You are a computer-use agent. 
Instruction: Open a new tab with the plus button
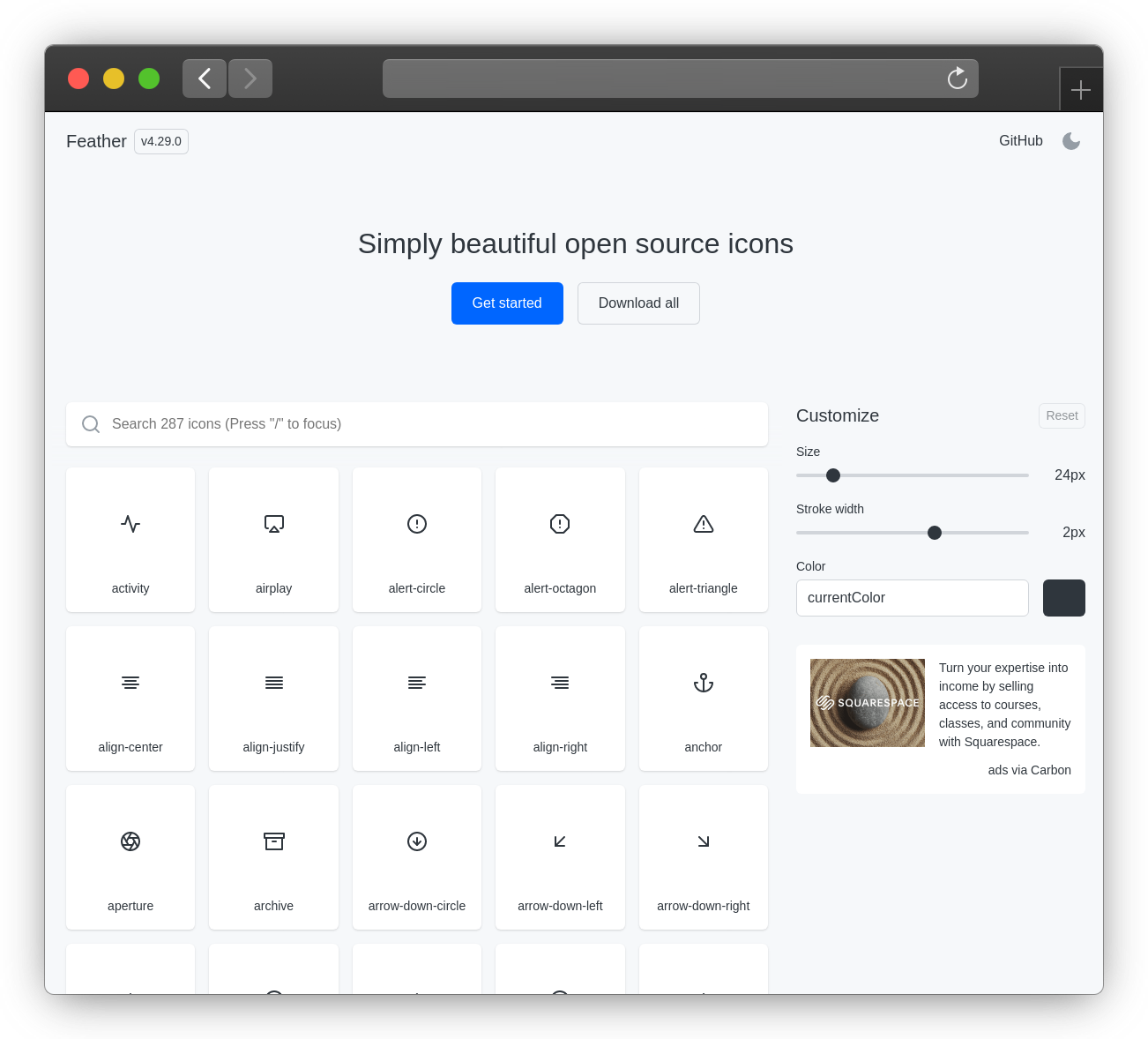click(x=1081, y=90)
